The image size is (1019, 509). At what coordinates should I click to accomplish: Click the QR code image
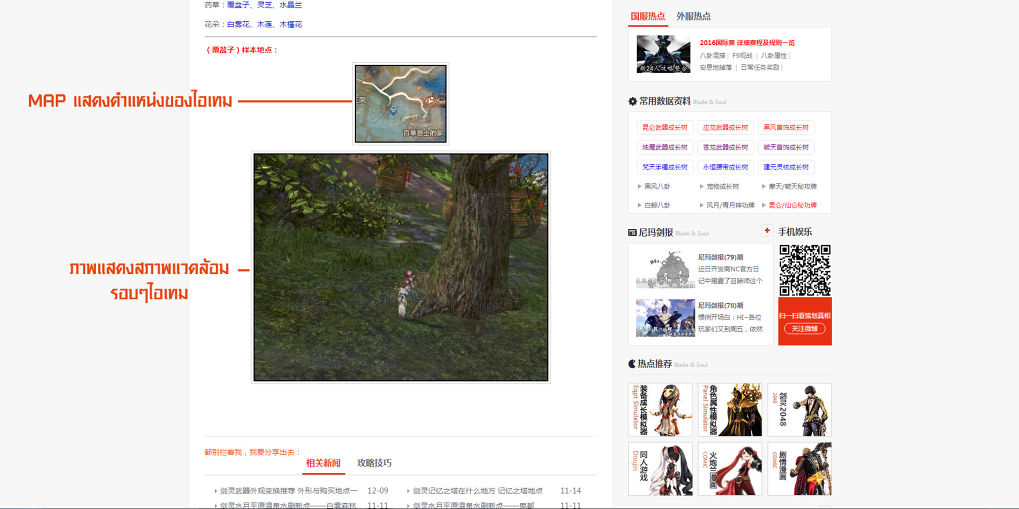pyautogui.click(x=805, y=270)
